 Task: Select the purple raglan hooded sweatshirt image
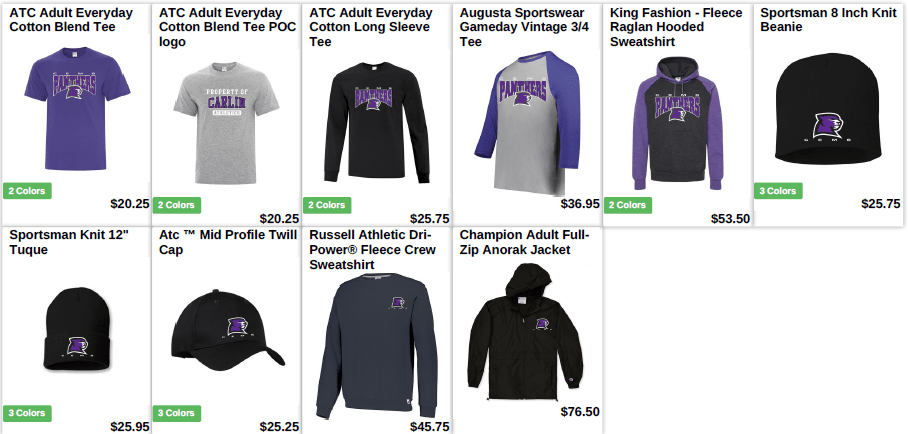[x=677, y=123]
